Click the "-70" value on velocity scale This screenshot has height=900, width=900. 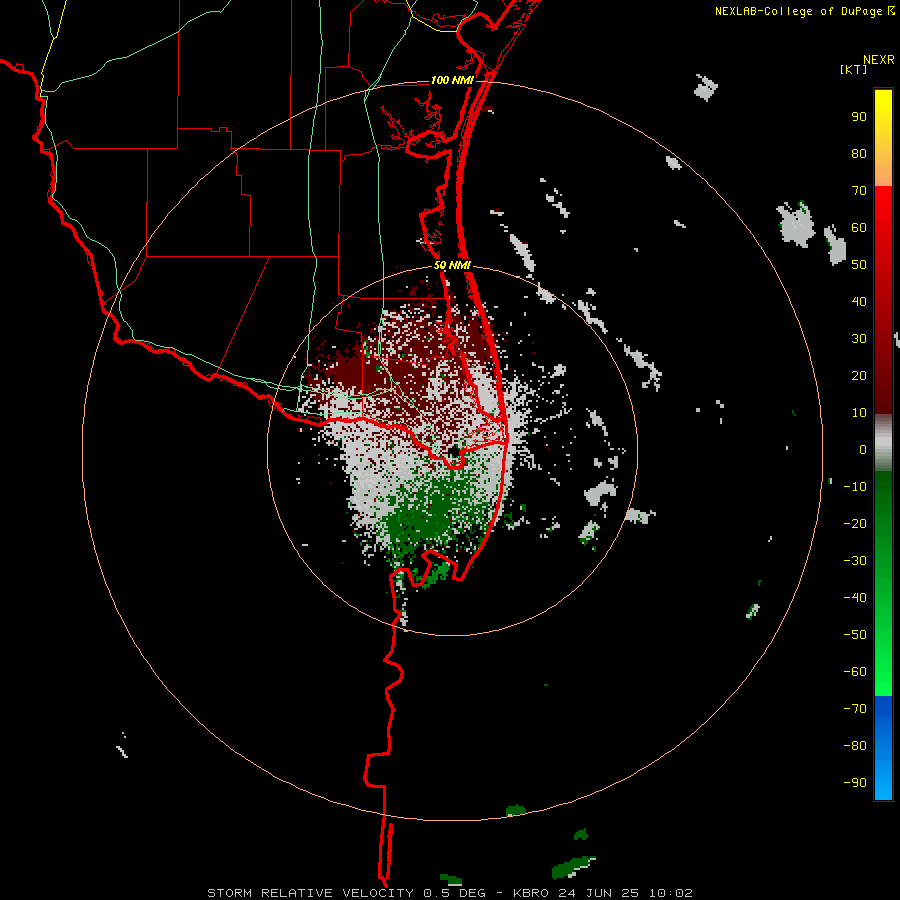[855, 709]
